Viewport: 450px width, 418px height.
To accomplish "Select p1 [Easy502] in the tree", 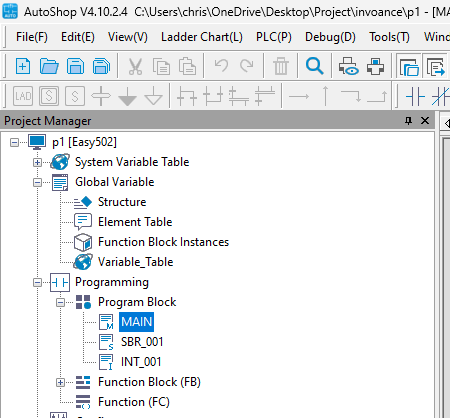I will (84, 142).
